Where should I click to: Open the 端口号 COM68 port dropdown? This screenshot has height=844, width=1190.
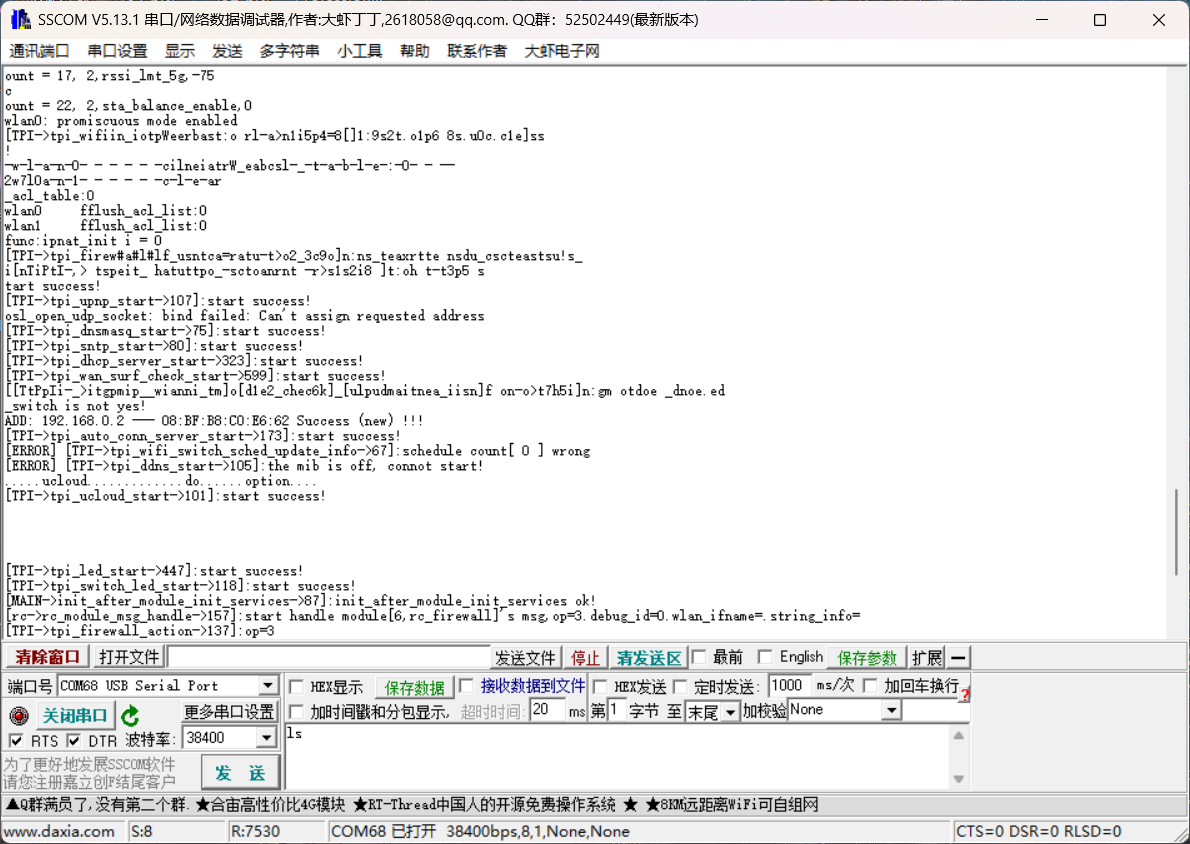(x=268, y=686)
